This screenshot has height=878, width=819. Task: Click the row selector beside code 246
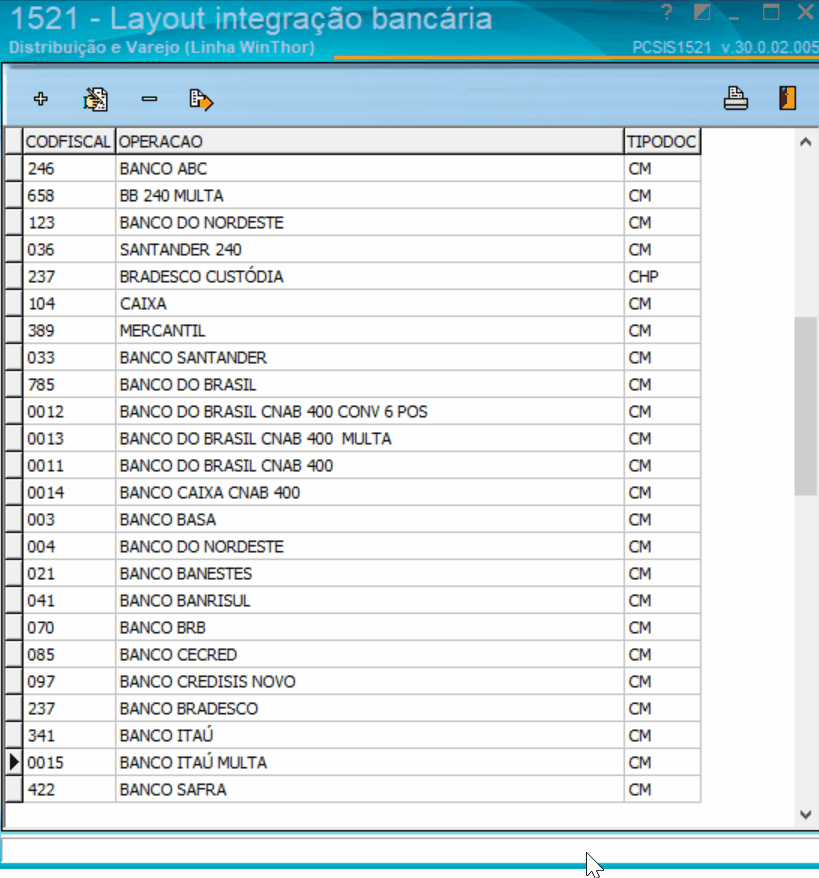(x=13, y=169)
